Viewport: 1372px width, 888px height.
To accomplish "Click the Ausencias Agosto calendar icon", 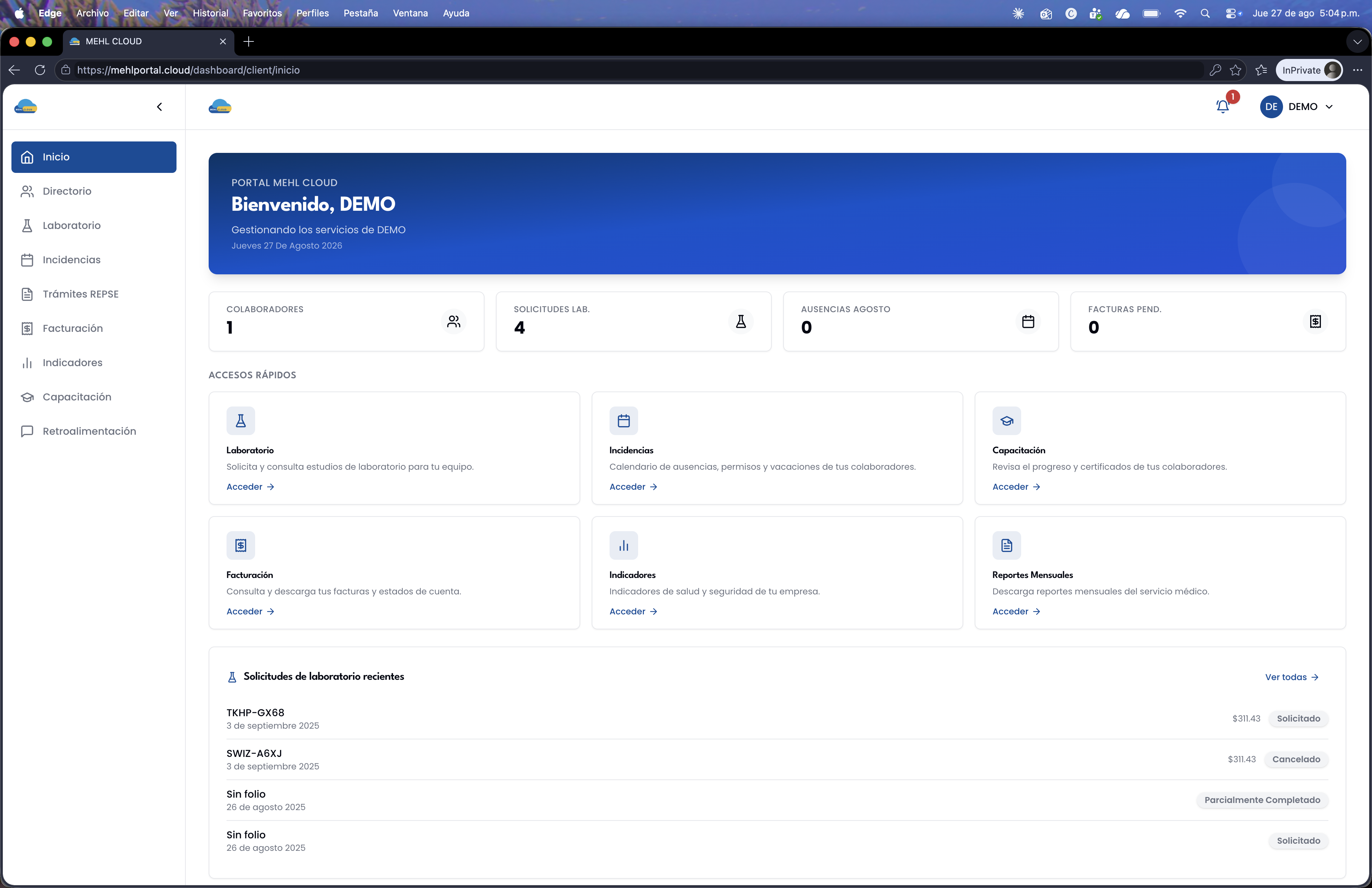I will 1028,321.
